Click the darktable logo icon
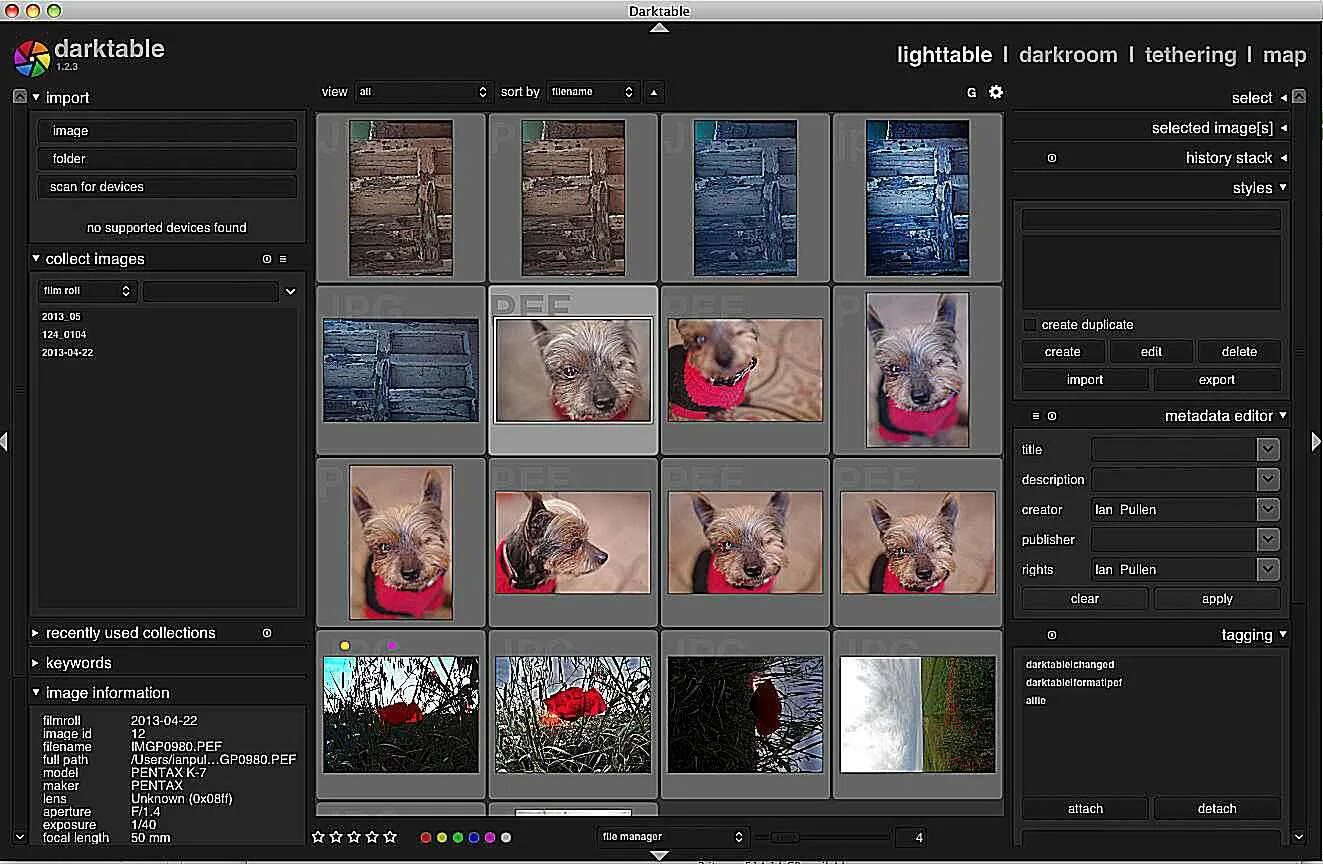The image size is (1323, 864). click(31, 58)
